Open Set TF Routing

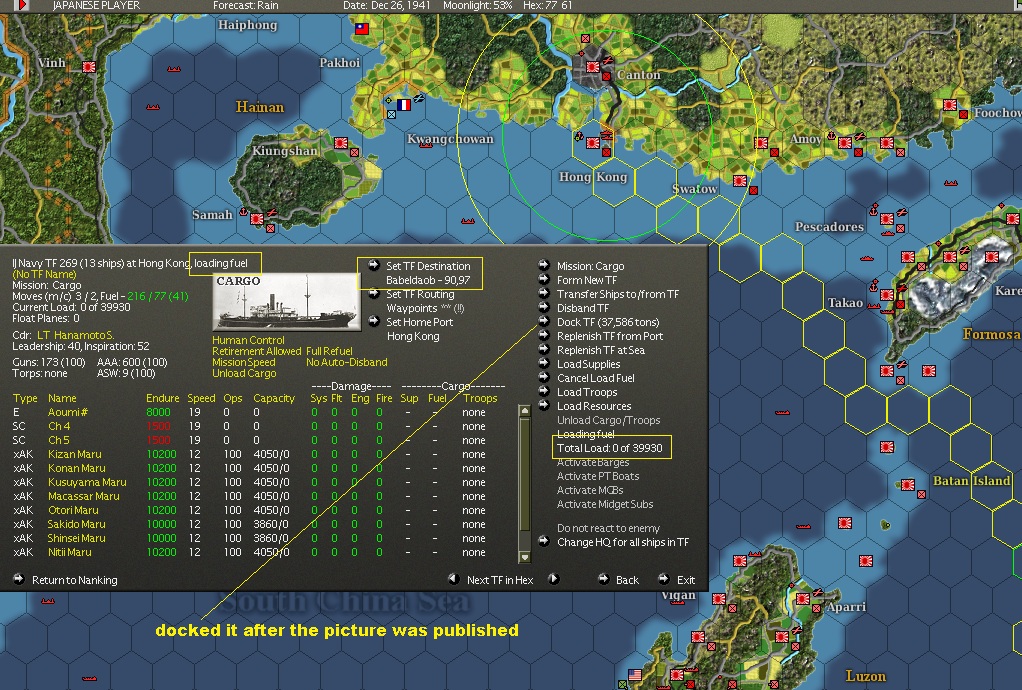[x=420, y=294]
